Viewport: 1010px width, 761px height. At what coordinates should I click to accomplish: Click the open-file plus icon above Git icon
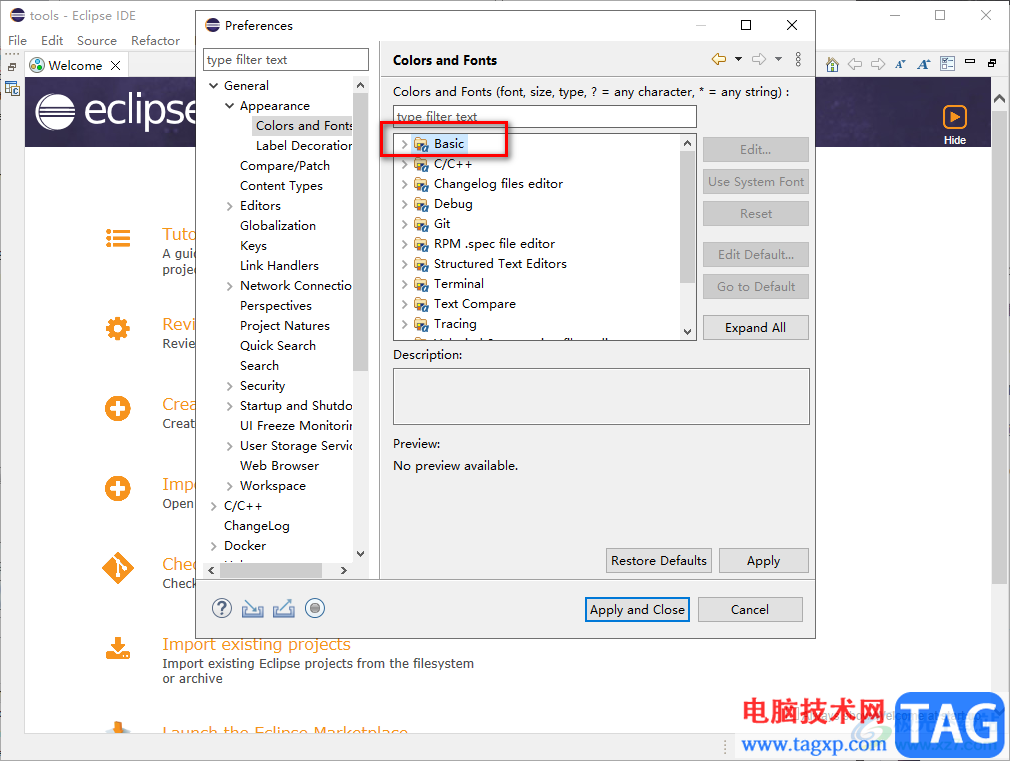pos(118,488)
